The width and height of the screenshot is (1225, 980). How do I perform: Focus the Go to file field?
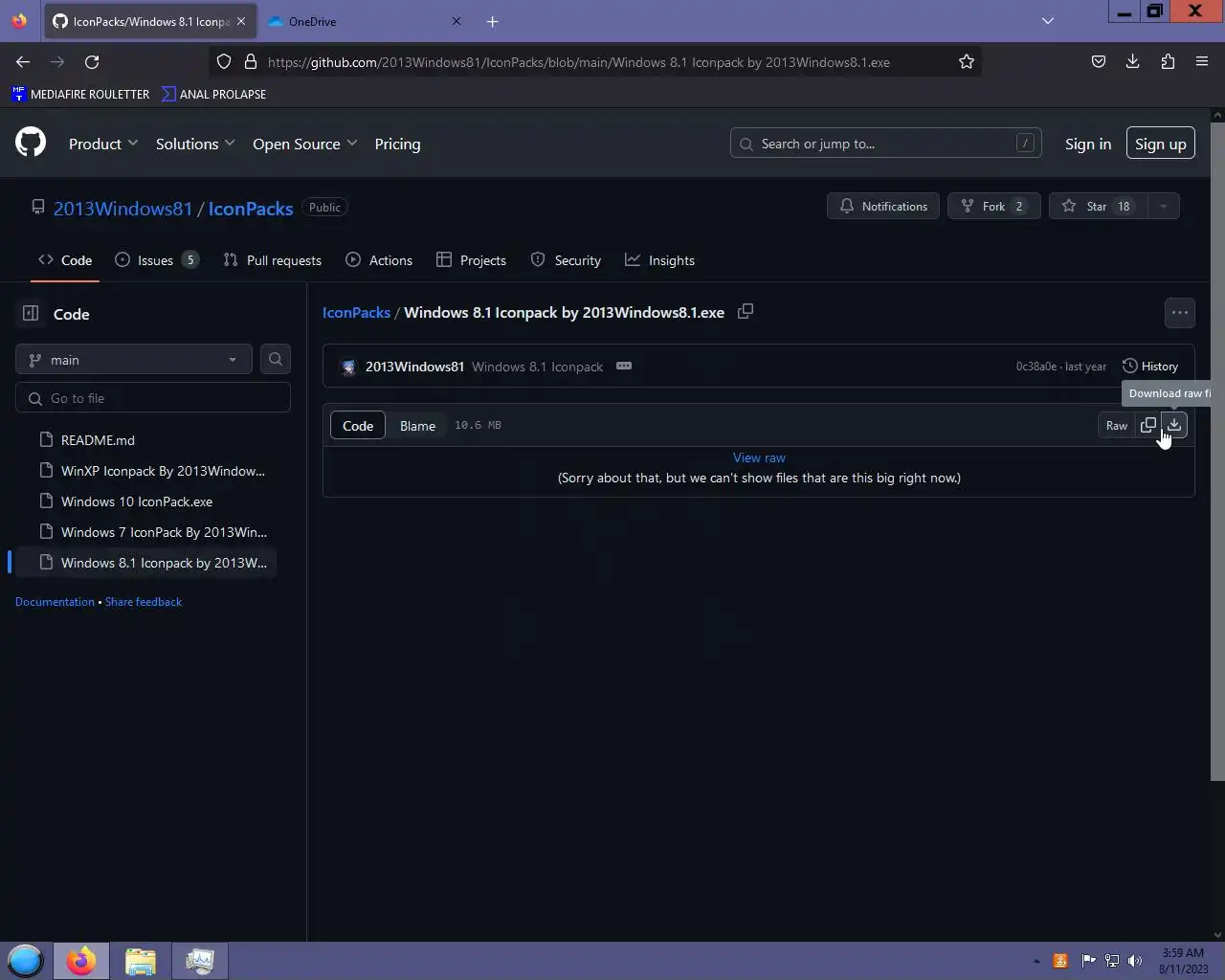click(x=153, y=398)
